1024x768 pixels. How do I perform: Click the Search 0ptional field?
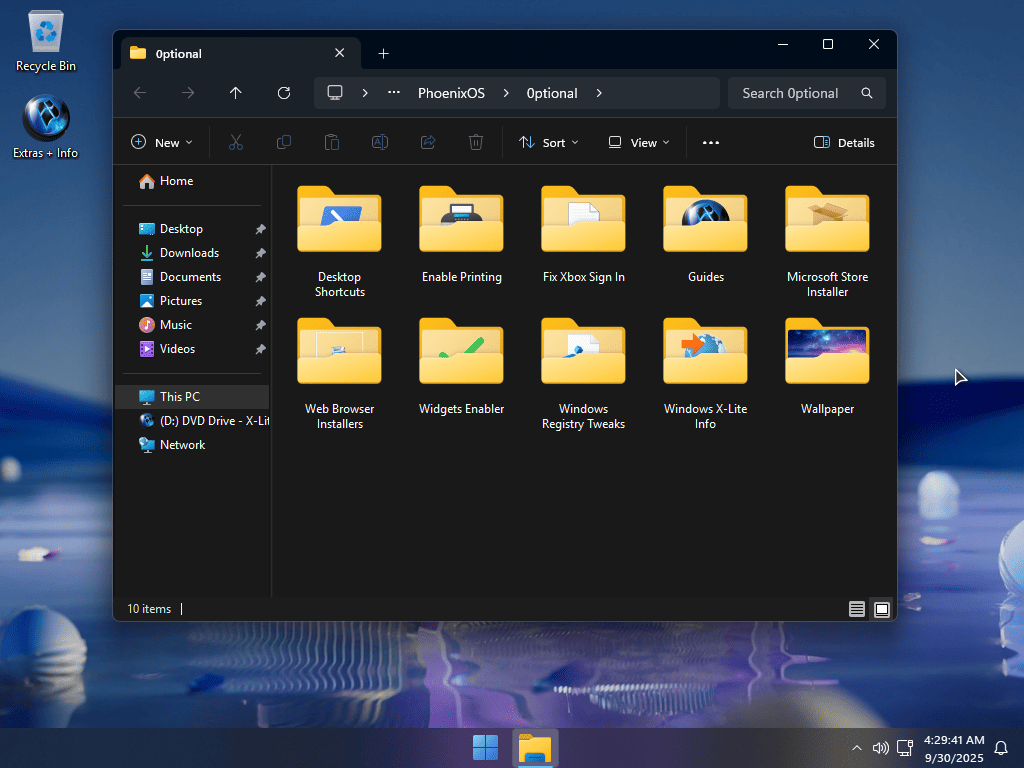795,93
